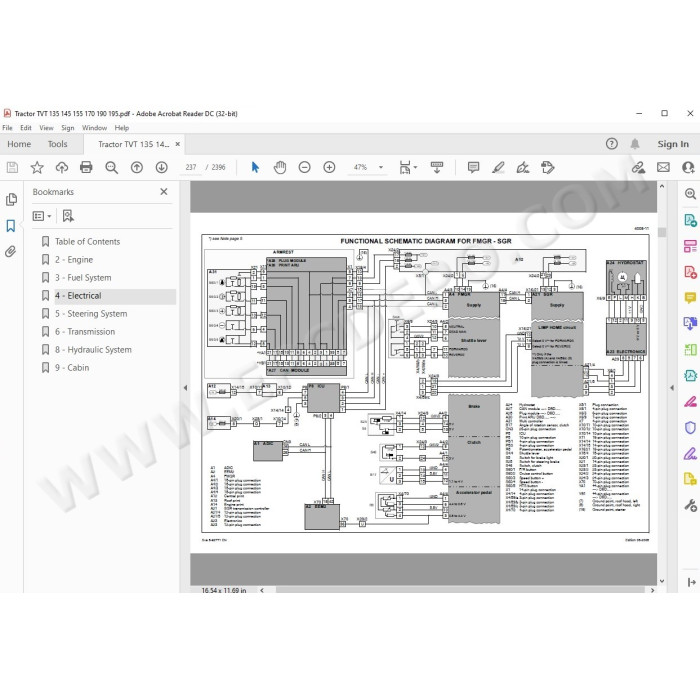This screenshot has height=700, width=700.
Task: Open the Comment tool in right pane
Action: click(x=690, y=297)
